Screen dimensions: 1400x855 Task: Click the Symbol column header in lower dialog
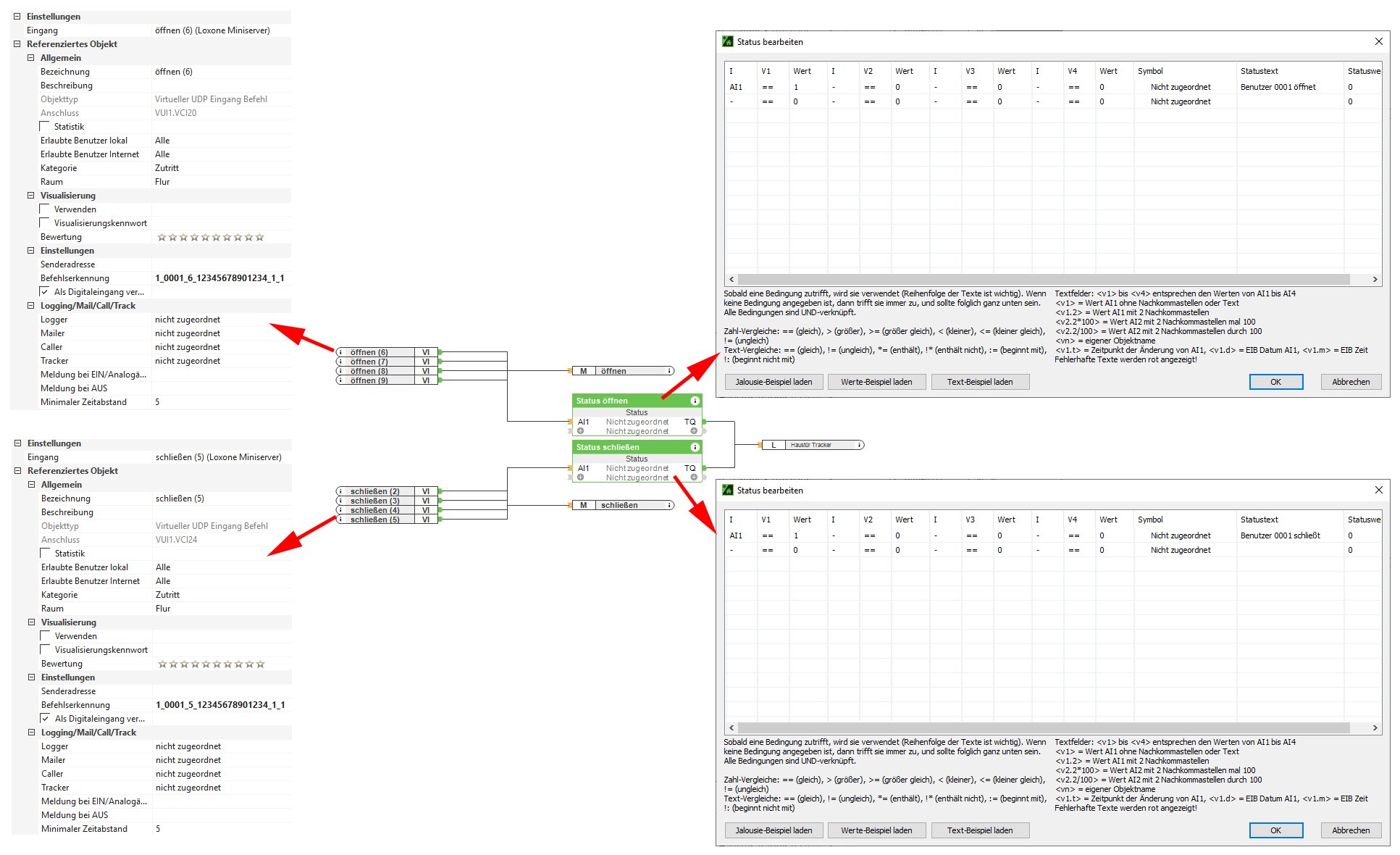(x=1149, y=520)
